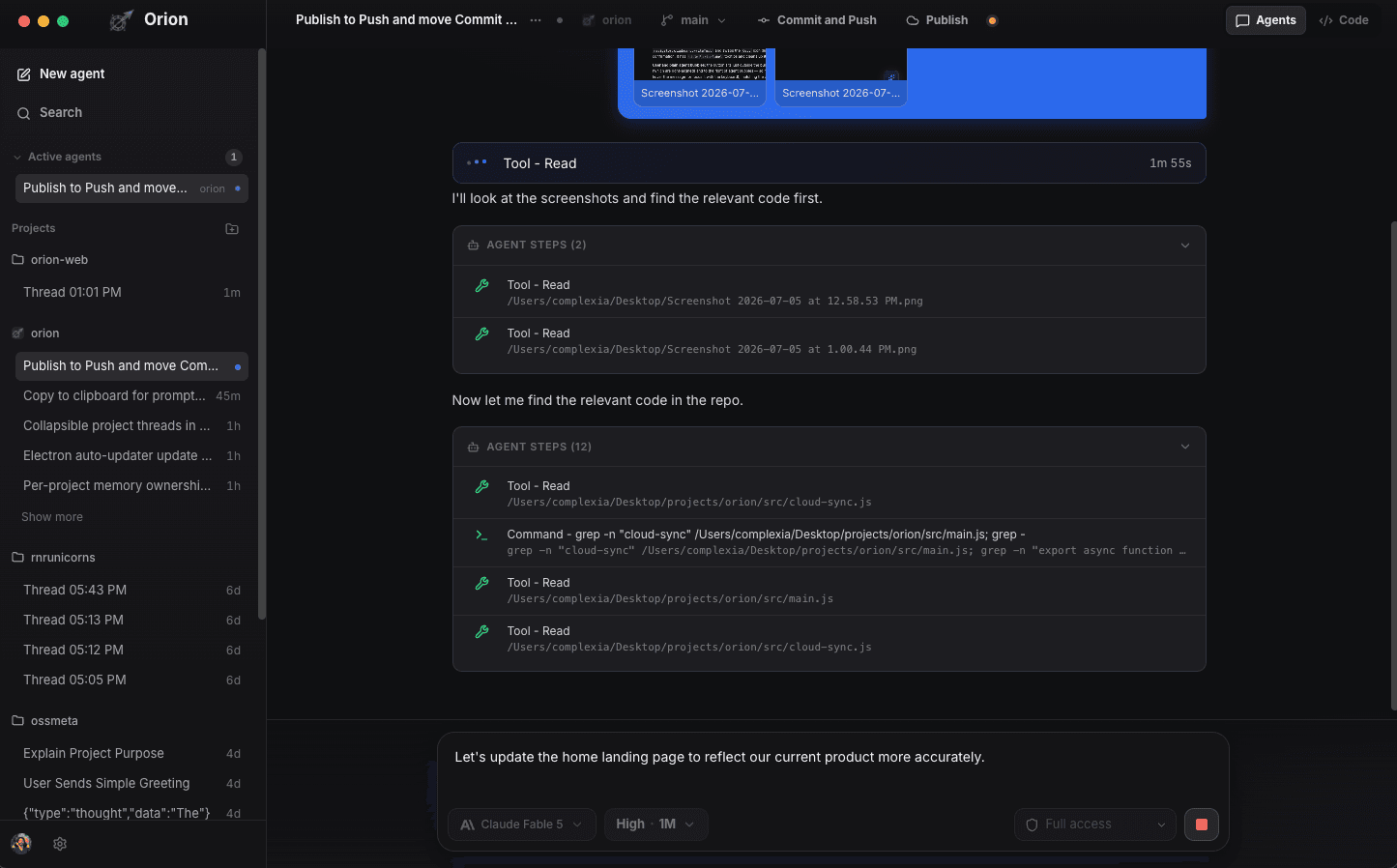The width and height of the screenshot is (1397, 868).
Task: Click the Orion app logo at top
Action: pyautogui.click(x=121, y=20)
